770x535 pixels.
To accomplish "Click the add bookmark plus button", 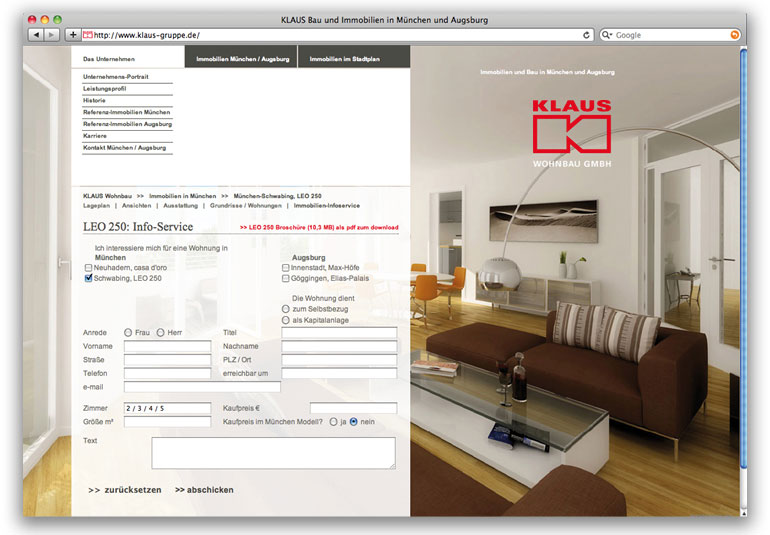I will pyautogui.click(x=73, y=35).
